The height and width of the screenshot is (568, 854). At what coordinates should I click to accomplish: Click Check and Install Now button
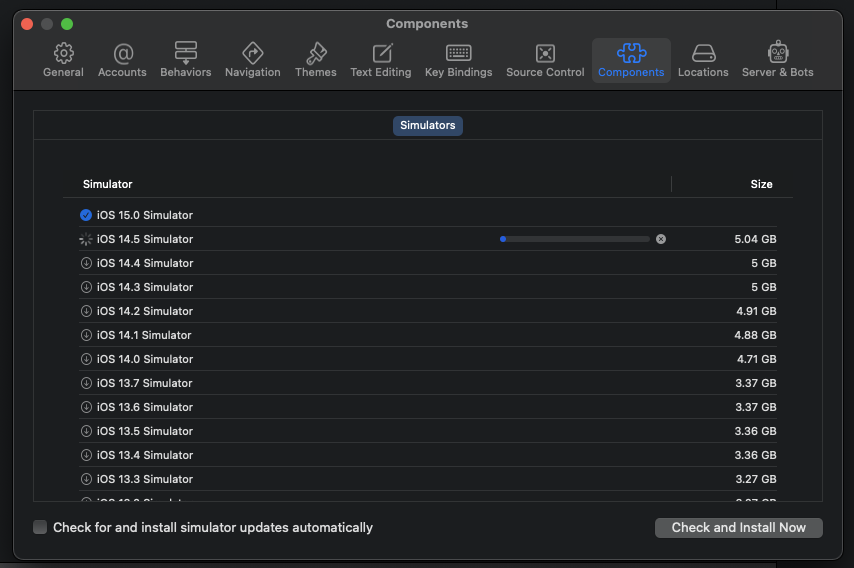739,528
